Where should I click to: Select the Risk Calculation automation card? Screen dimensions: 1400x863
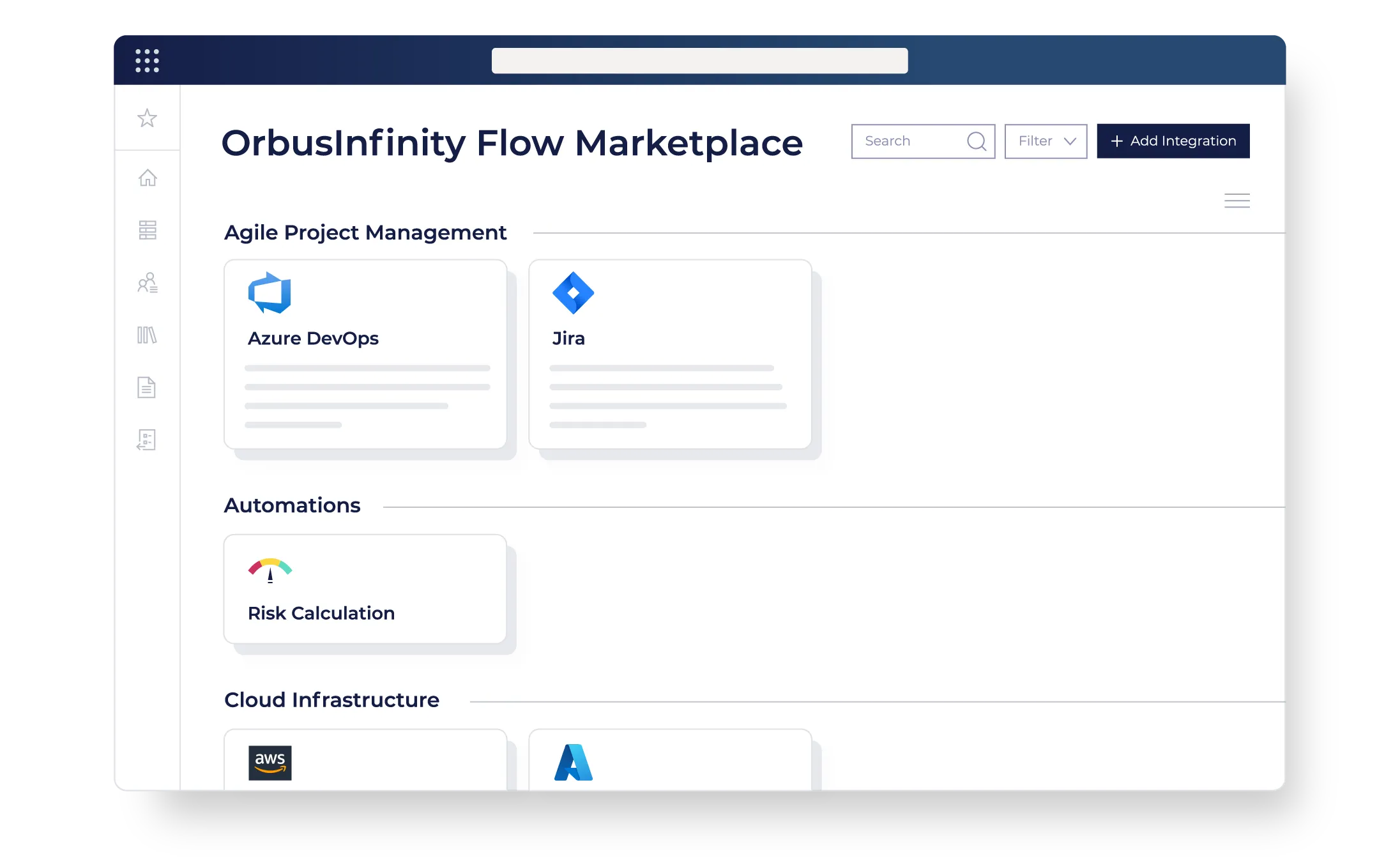click(365, 589)
